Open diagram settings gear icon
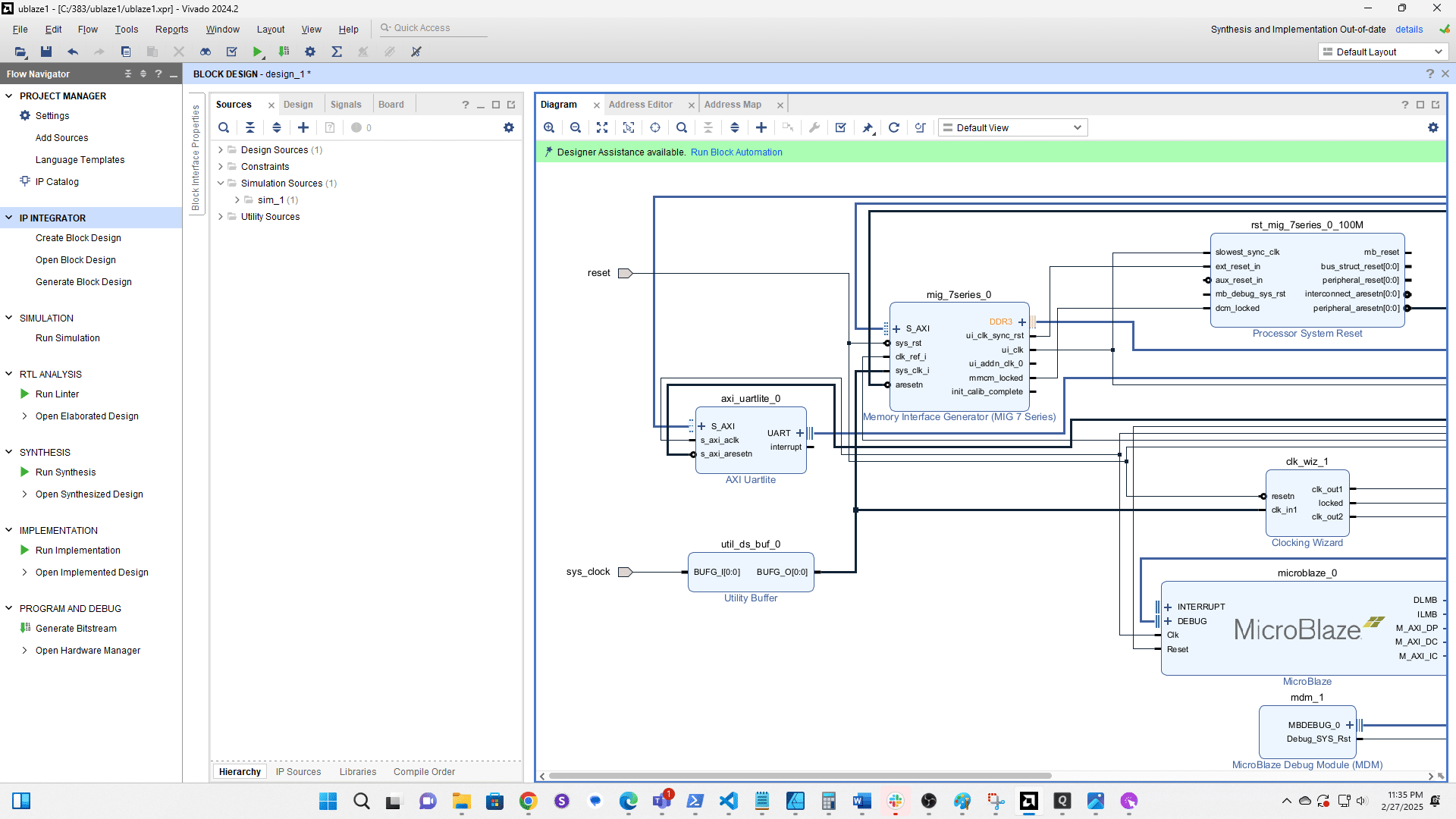 point(1432,127)
